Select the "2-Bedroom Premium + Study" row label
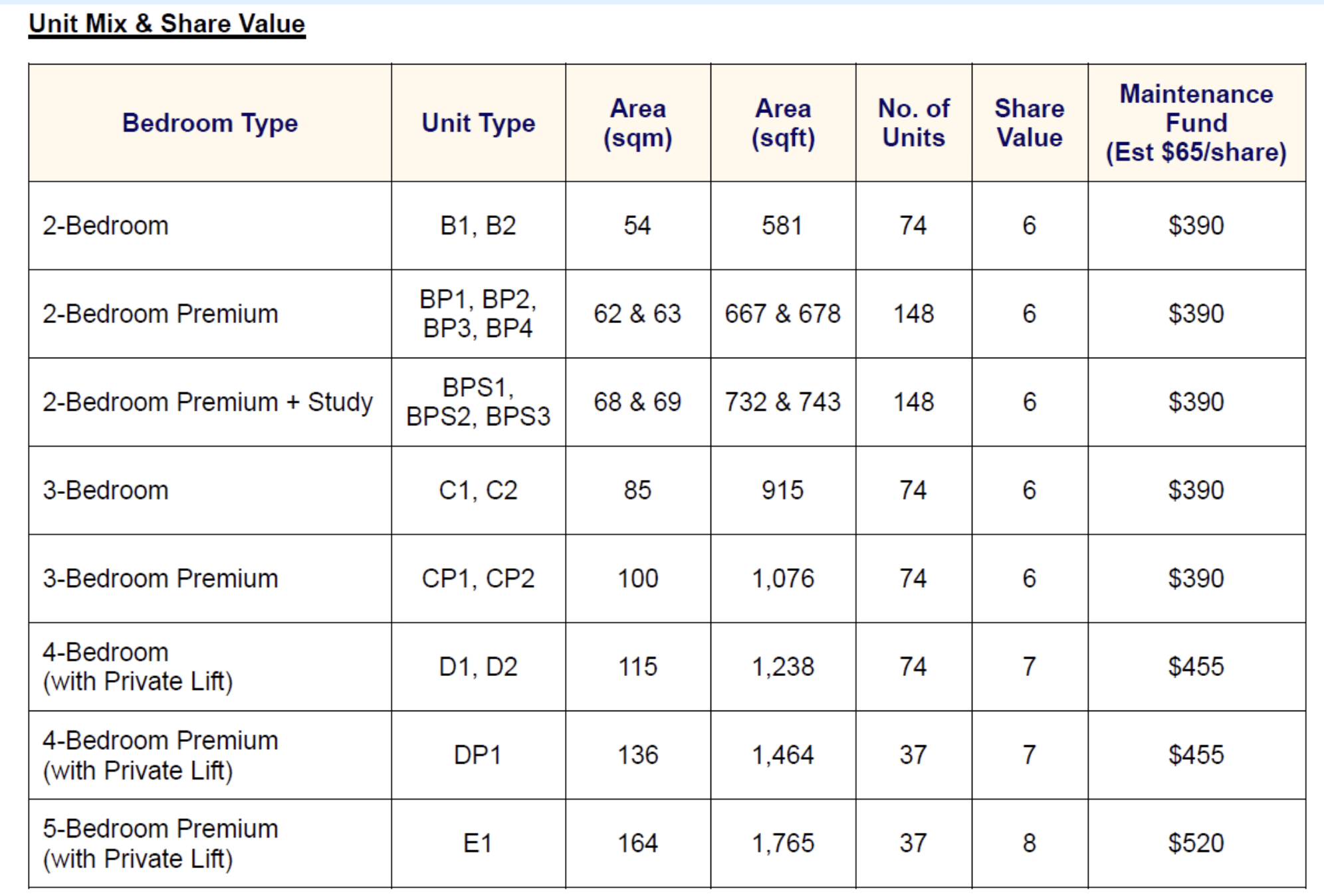1324x896 pixels. coord(207,402)
